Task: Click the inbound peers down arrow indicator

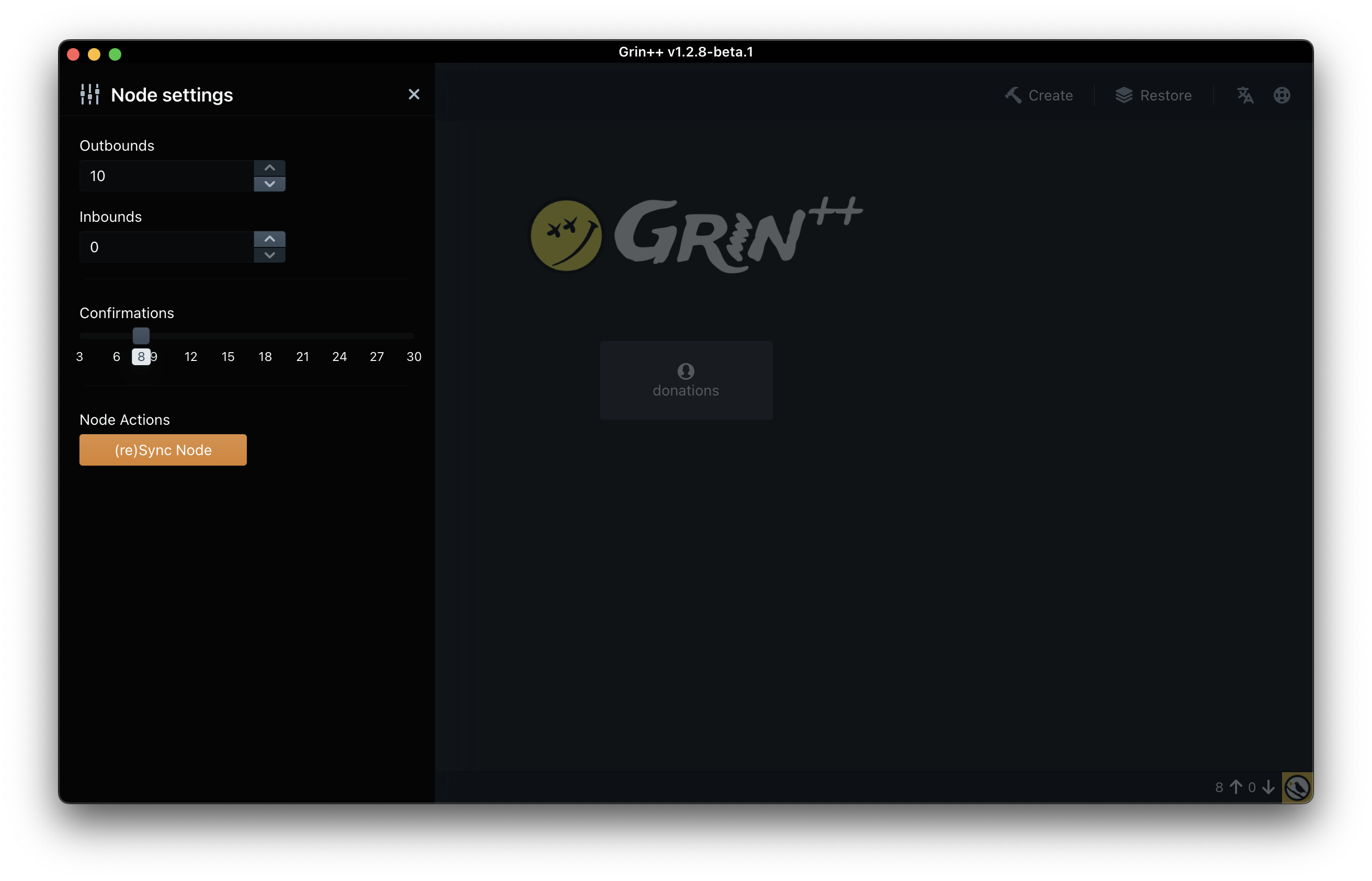Action: point(1268,787)
